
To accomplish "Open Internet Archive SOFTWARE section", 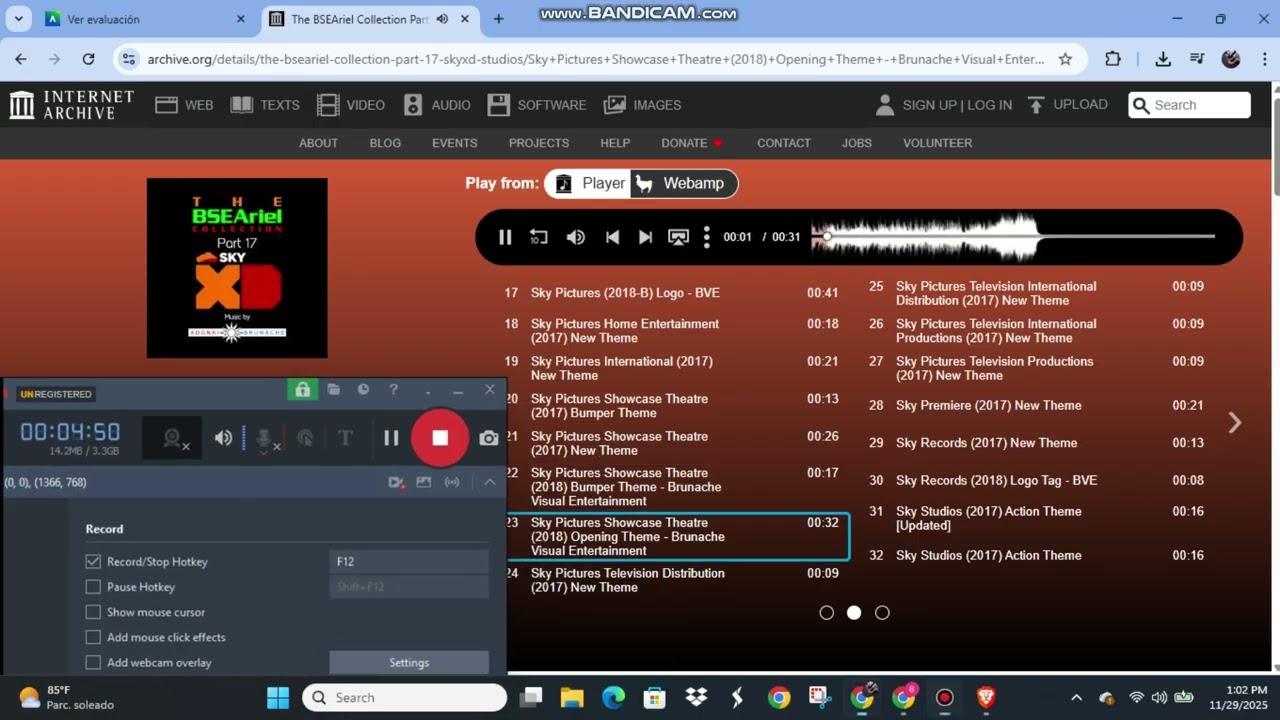I will pos(537,105).
